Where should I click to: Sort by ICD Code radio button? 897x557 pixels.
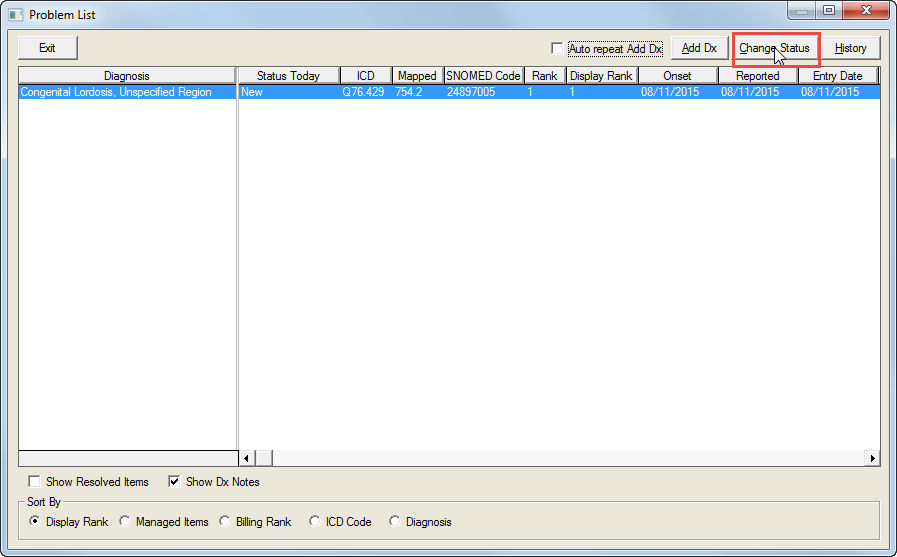315,522
